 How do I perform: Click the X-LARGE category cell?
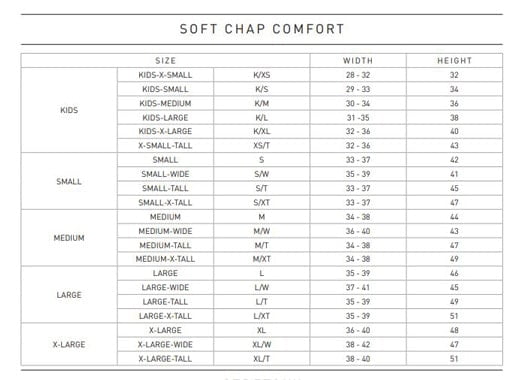coord(69,345)
